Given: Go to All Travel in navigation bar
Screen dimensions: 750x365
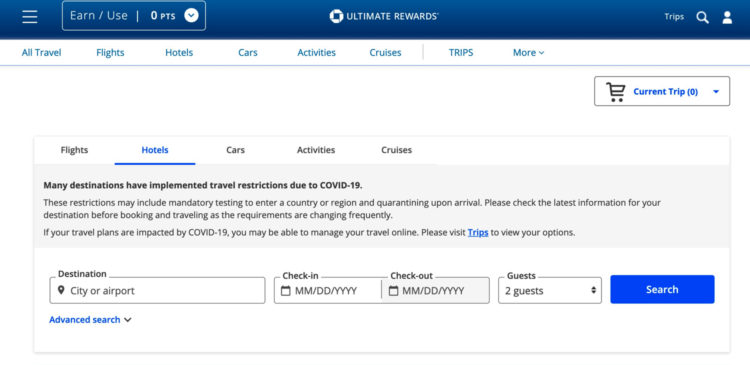Looking at the screenshot, I should click(42, 53).
